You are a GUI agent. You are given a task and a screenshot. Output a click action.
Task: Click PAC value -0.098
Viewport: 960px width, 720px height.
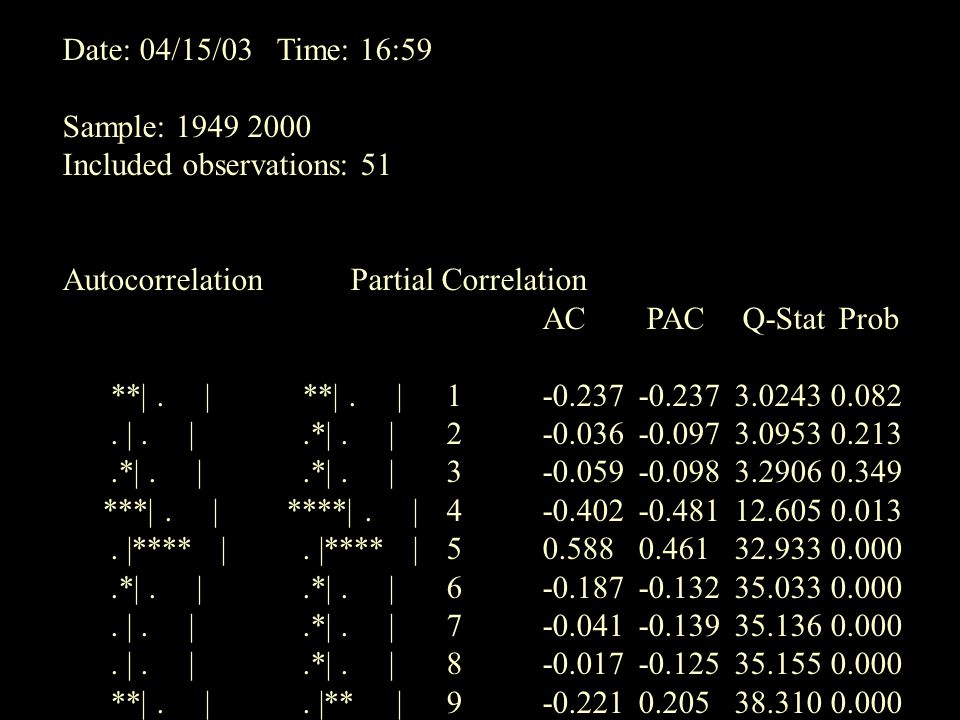(679, 472)
